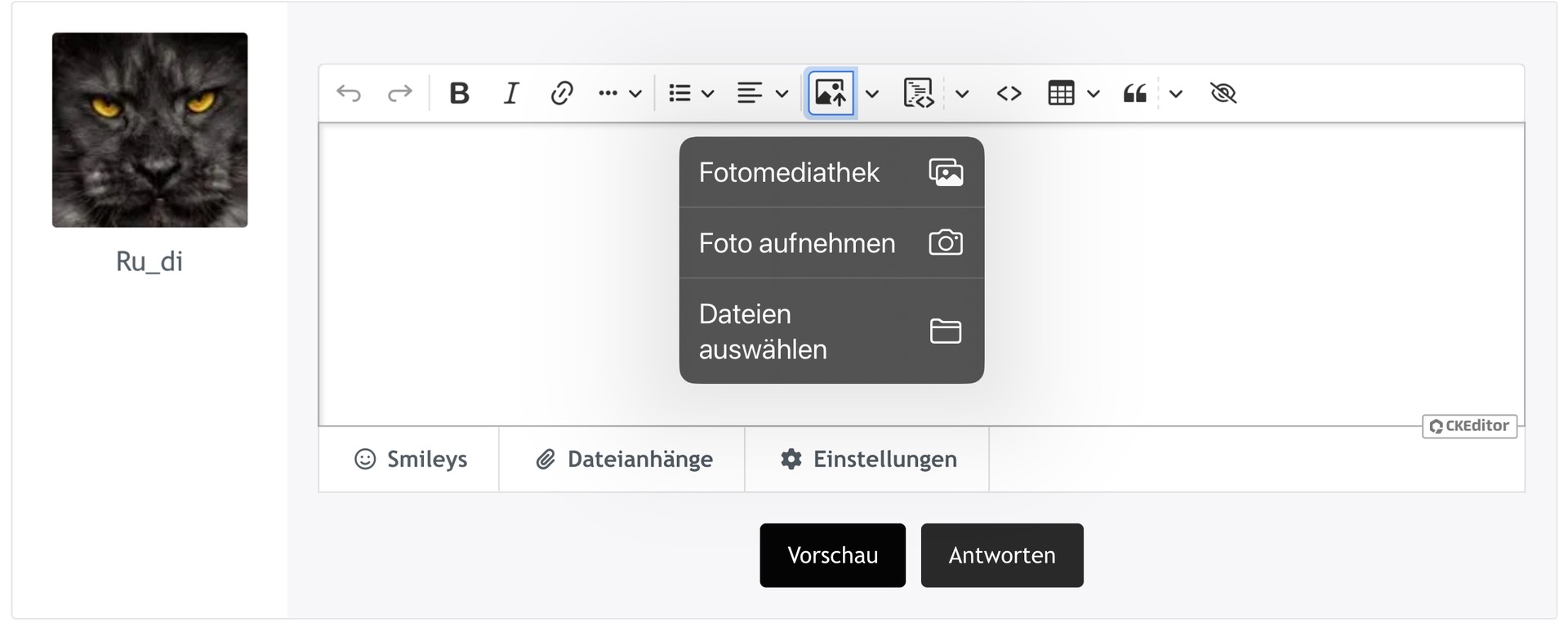Click the image upload toolbar icon

point(831,94)
